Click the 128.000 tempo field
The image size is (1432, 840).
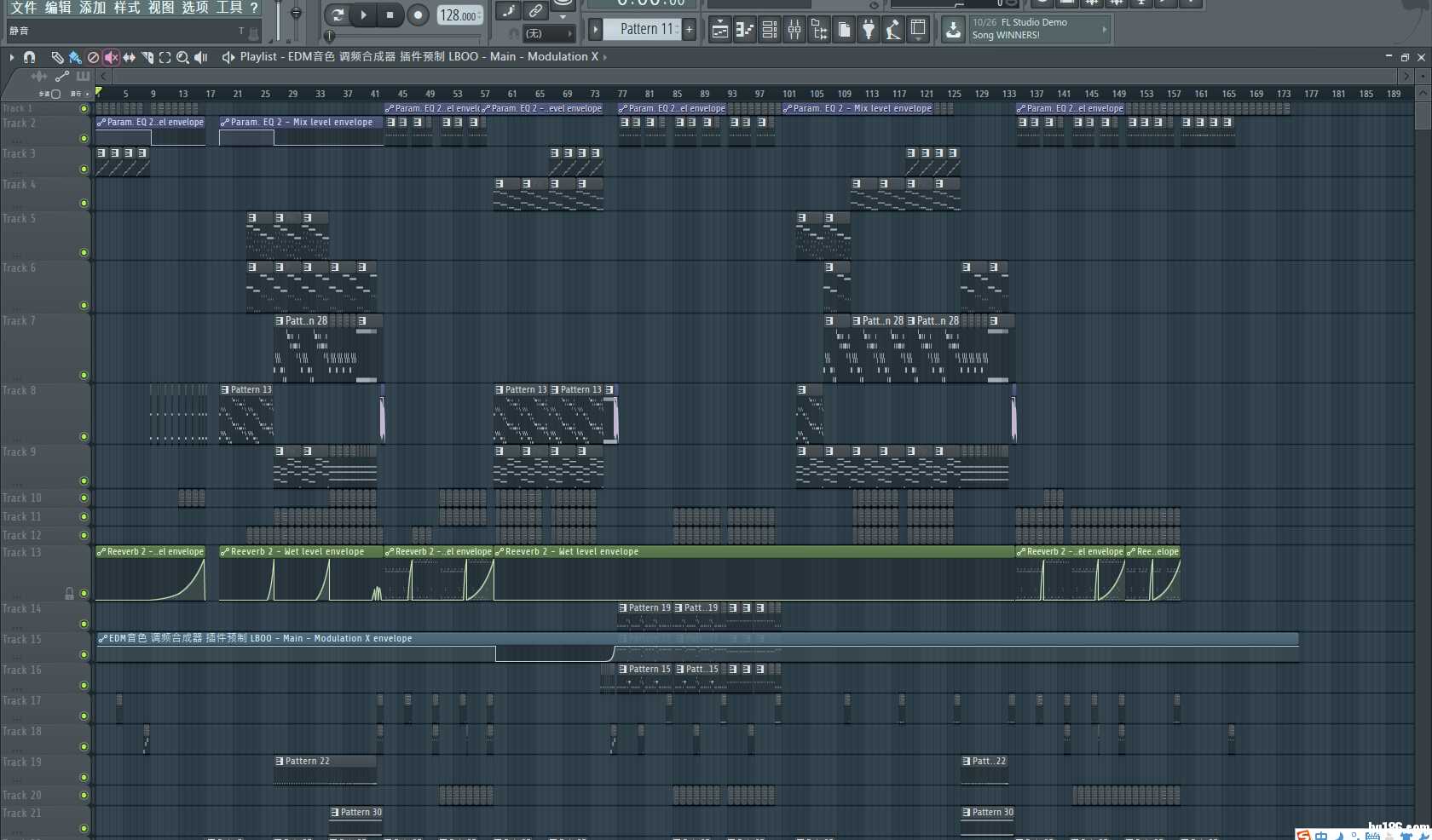[x=459, y=15]
